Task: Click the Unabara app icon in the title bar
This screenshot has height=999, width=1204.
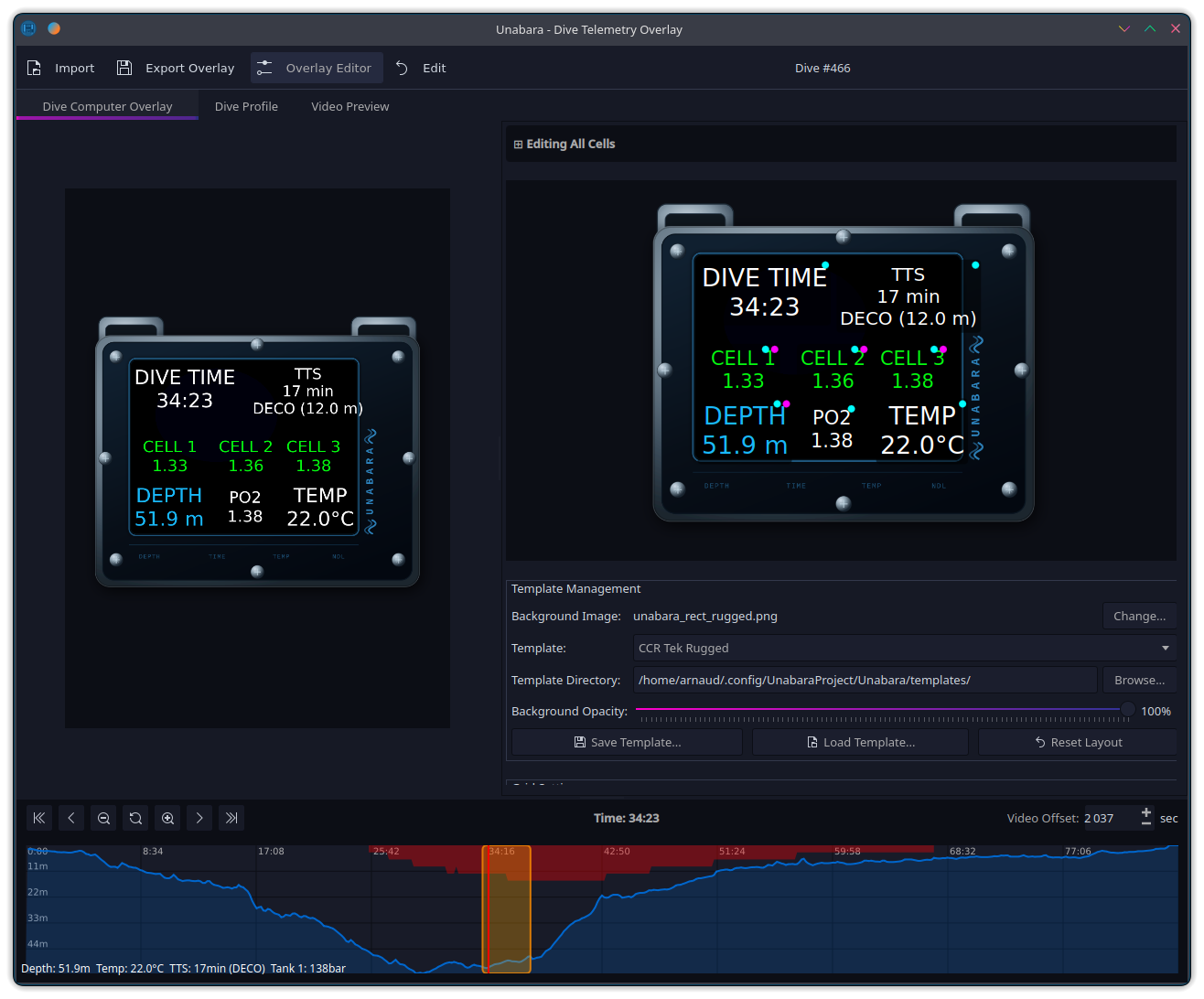Action: pos(28,28)
